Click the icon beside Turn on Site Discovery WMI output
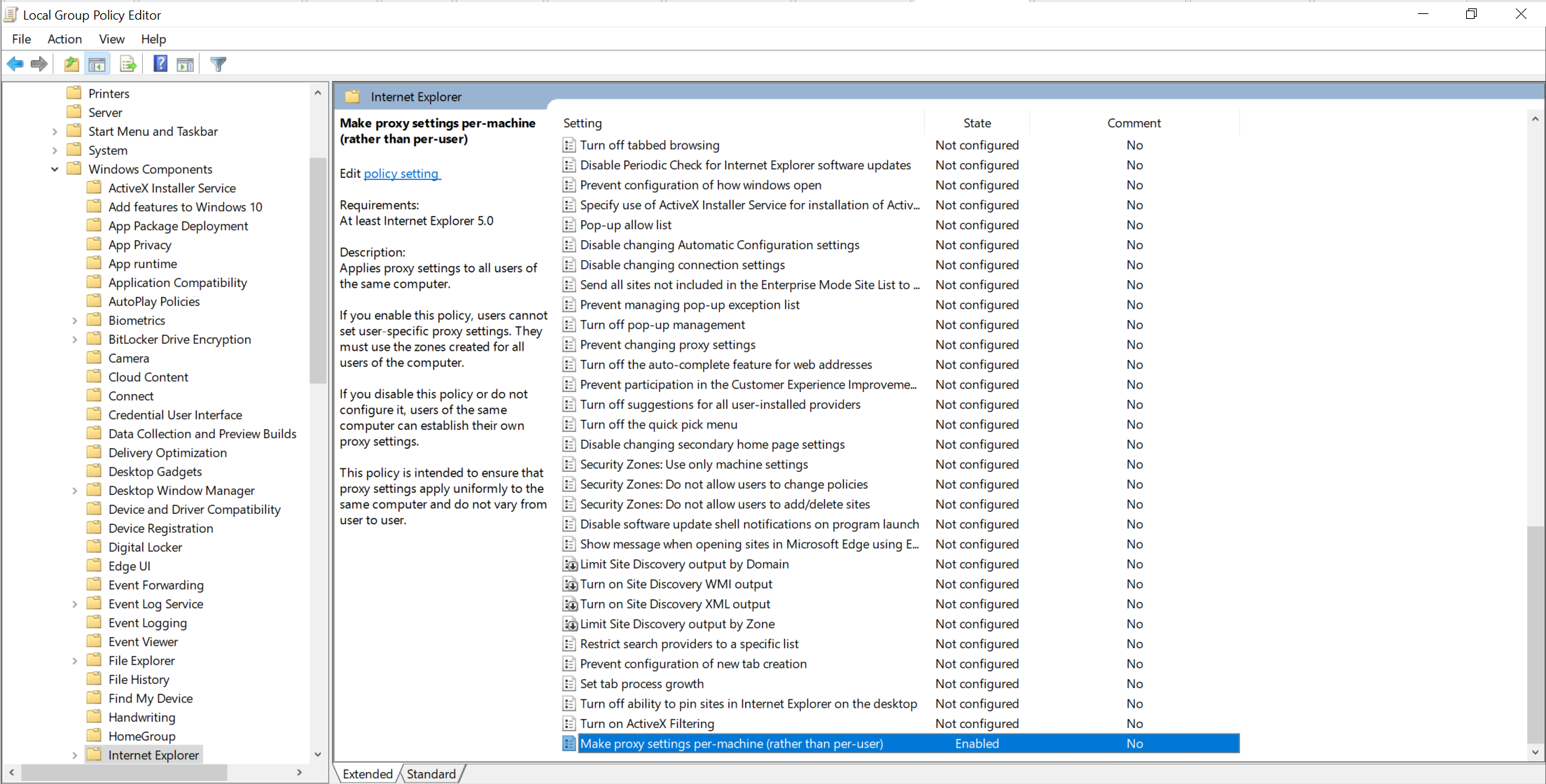This screenshot has height=784, width=1546. point(570,584)
